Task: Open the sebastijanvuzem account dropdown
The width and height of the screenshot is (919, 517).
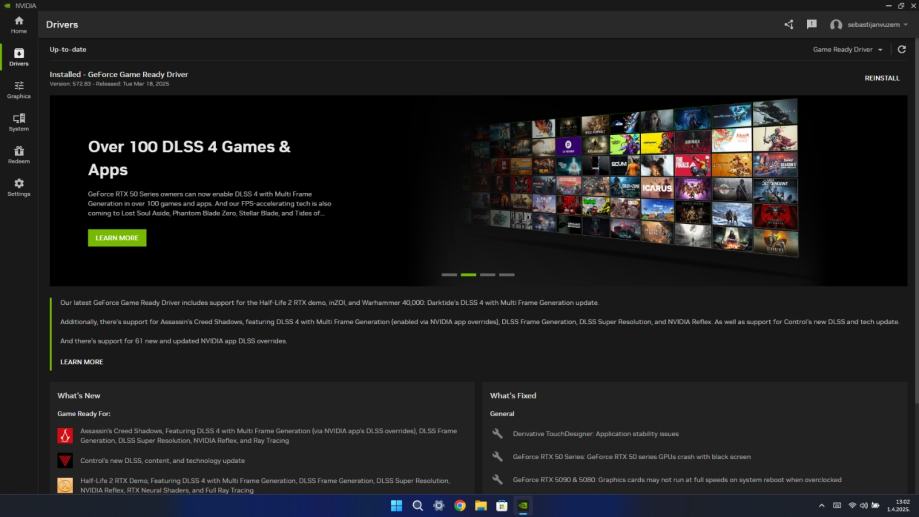Action: [x=879, y=24]
